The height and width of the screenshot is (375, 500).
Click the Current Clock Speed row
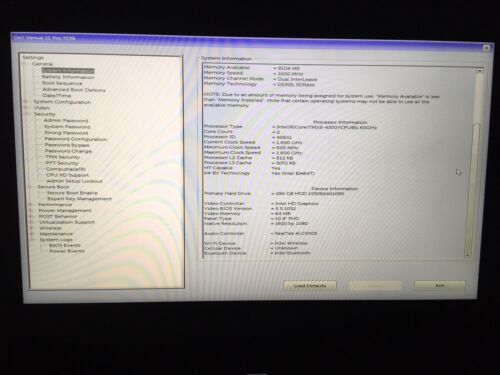tap(253, 142)
